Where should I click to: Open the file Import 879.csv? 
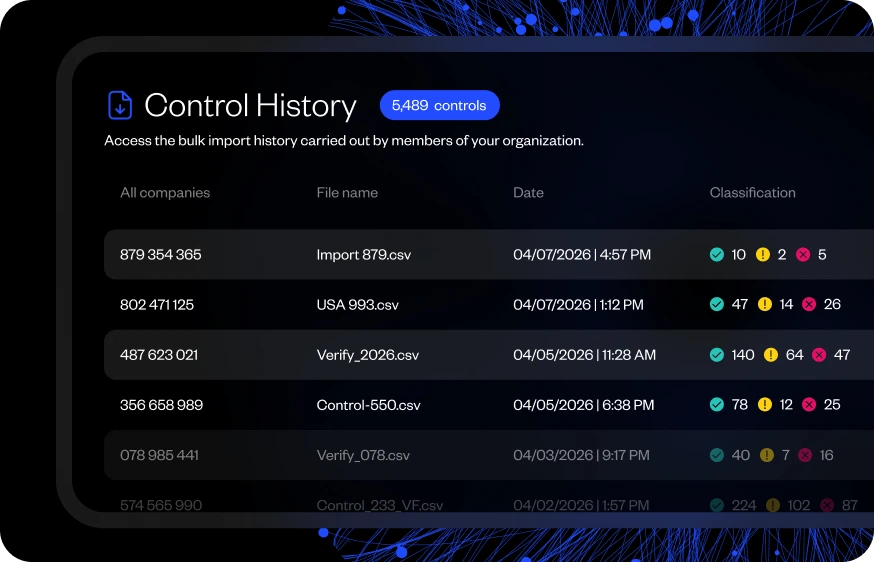click(x=363, y=255)
